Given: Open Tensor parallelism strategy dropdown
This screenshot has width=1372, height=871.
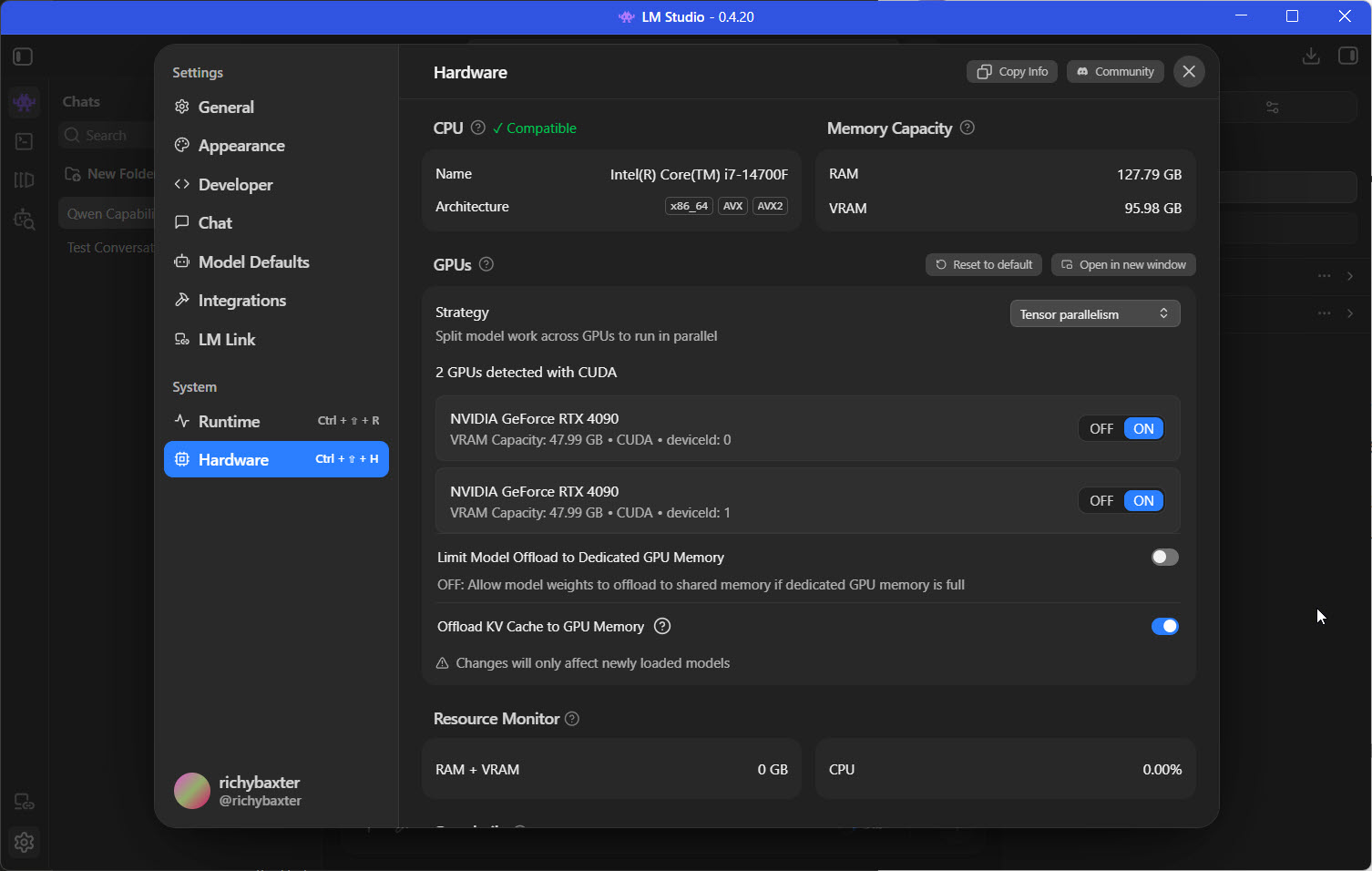Looking at the screenshot, I should [1095, 314].
